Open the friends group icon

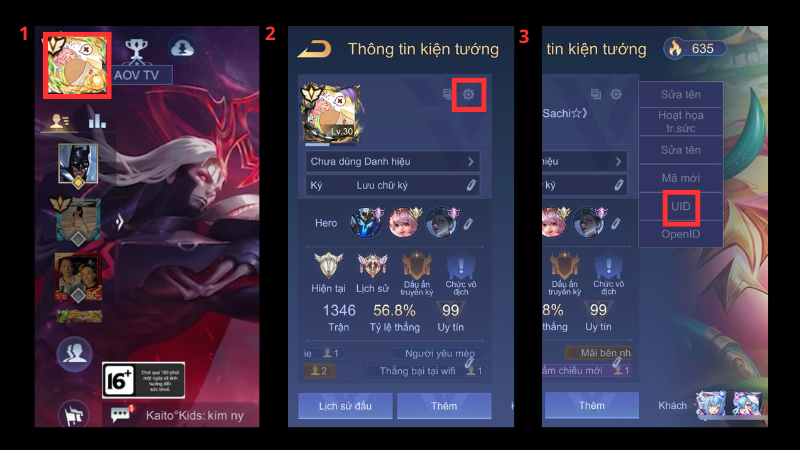click(74, 354)
